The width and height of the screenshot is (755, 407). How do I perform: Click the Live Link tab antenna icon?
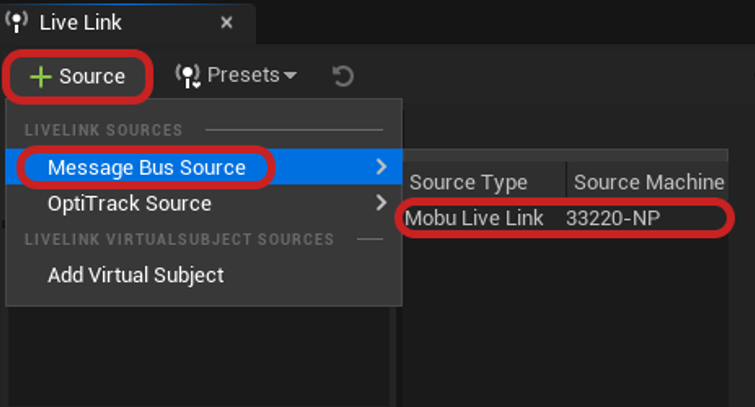[x=17, y=21]
